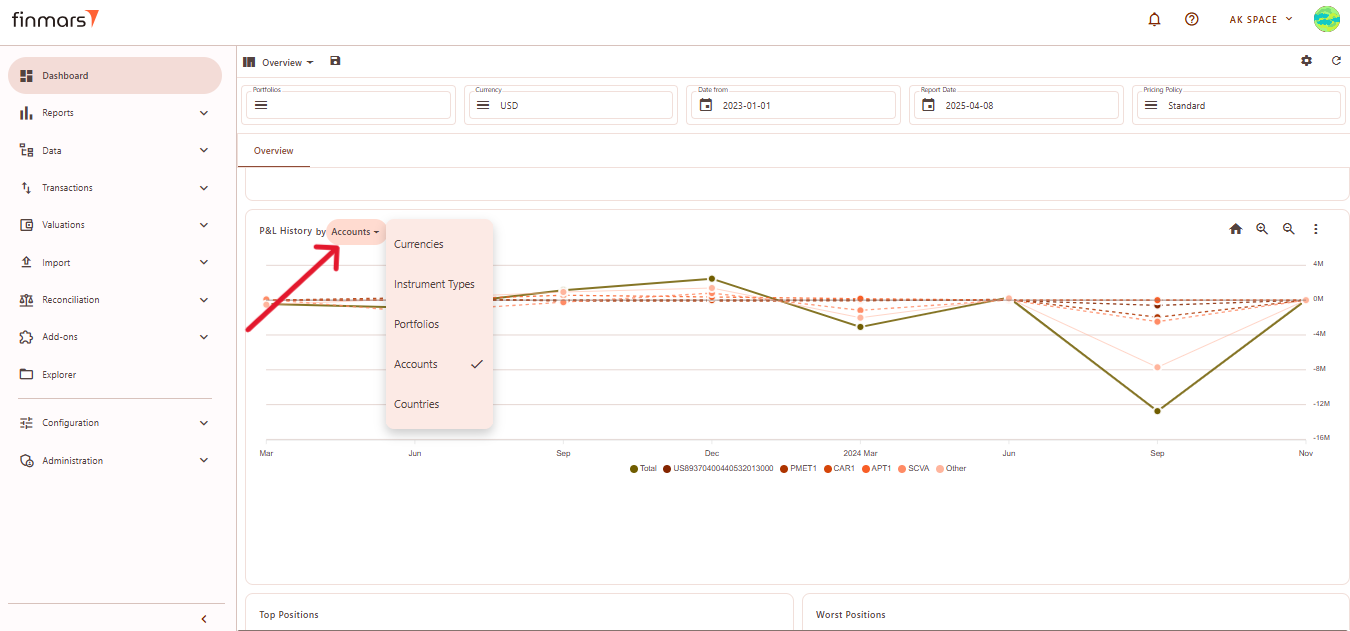Click the notification bell icon
Screen dimensions: 1350x631
coord(1155,19)
